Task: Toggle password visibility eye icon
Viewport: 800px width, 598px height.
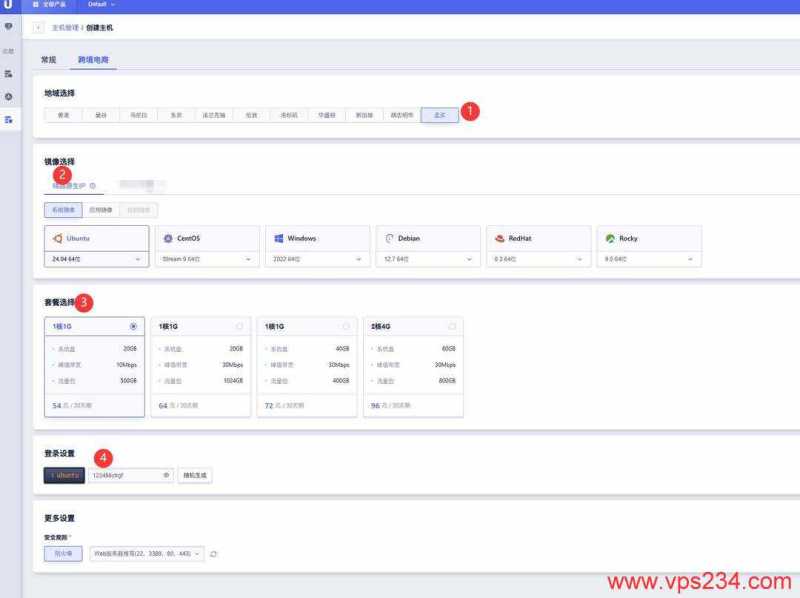Action: [x=166, y=475]
